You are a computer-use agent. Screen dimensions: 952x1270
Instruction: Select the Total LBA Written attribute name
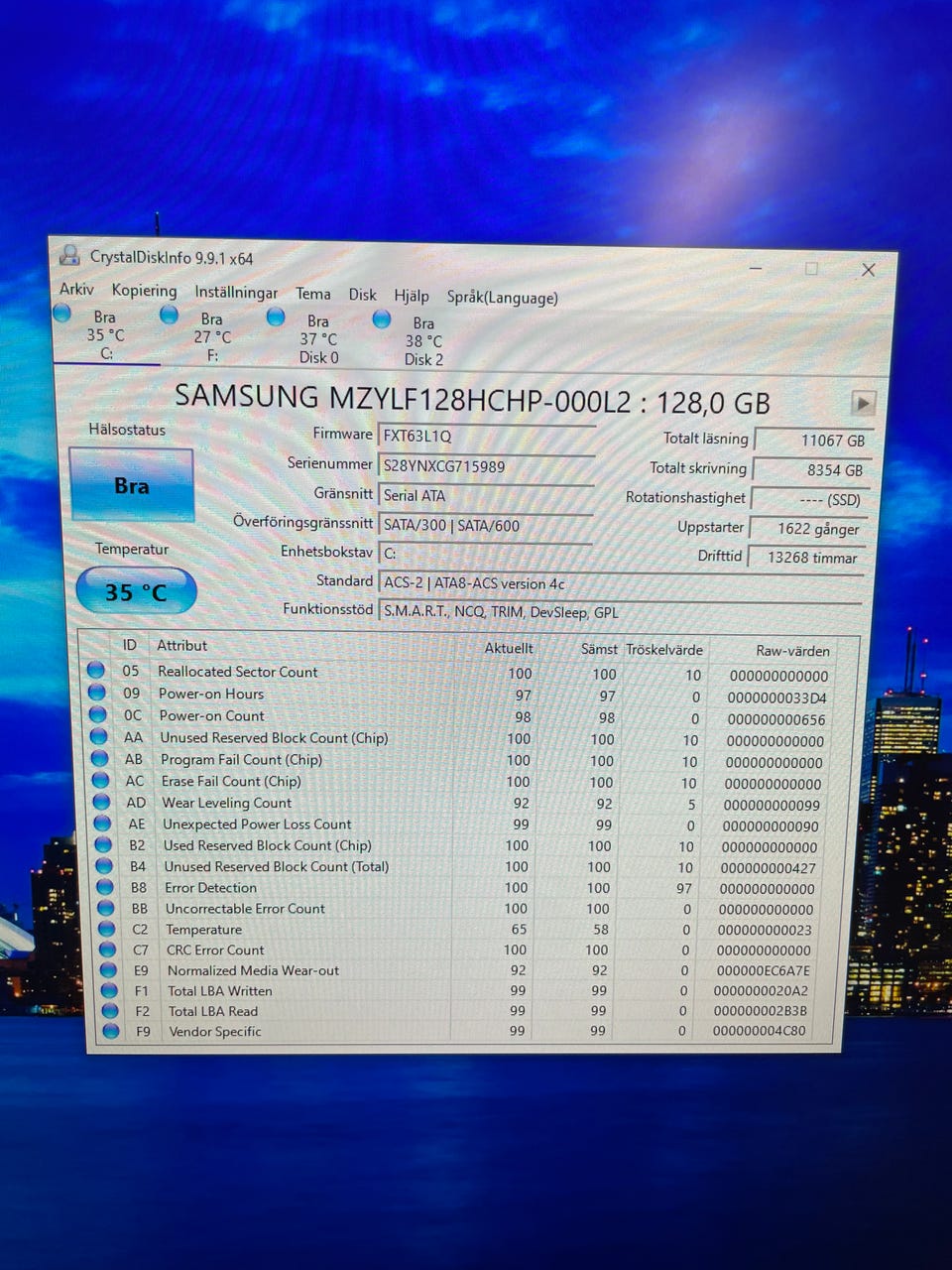220,991
